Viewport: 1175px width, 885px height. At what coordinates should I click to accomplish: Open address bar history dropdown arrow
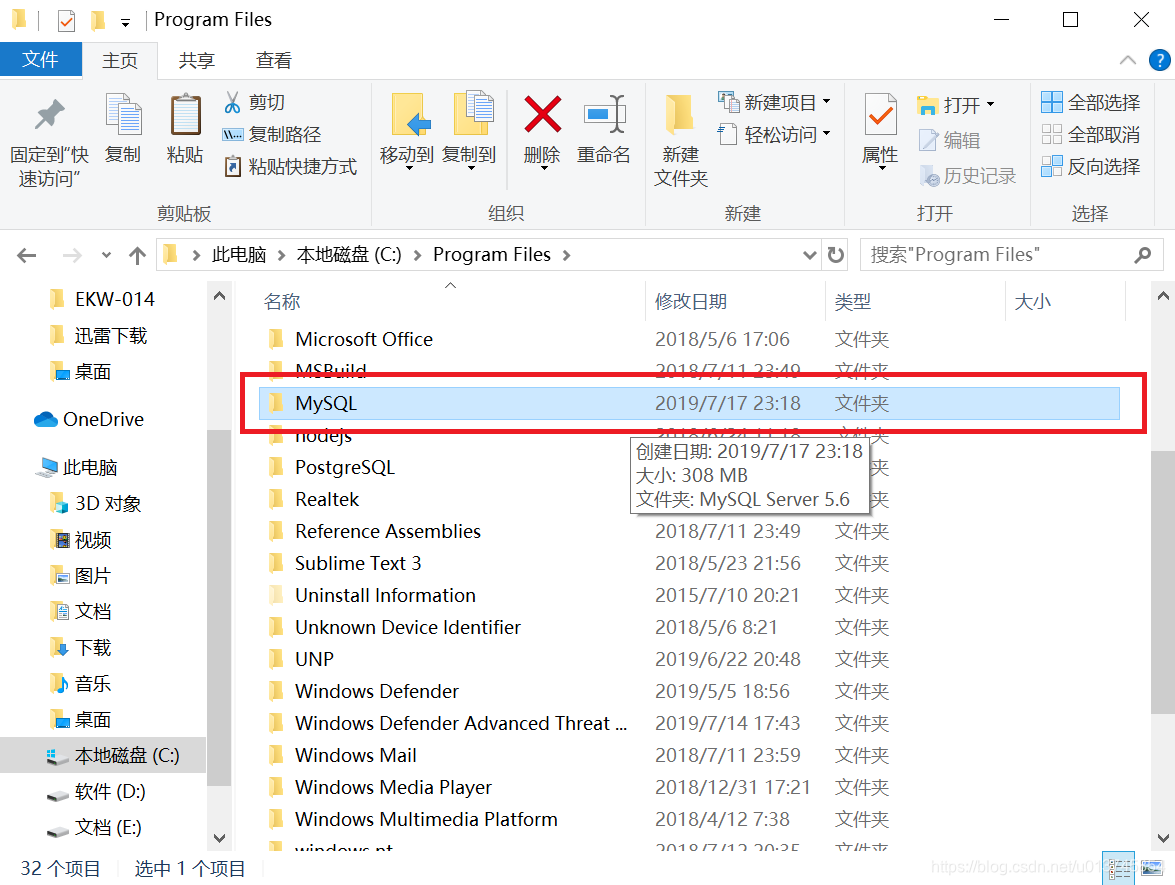[809, 255]
